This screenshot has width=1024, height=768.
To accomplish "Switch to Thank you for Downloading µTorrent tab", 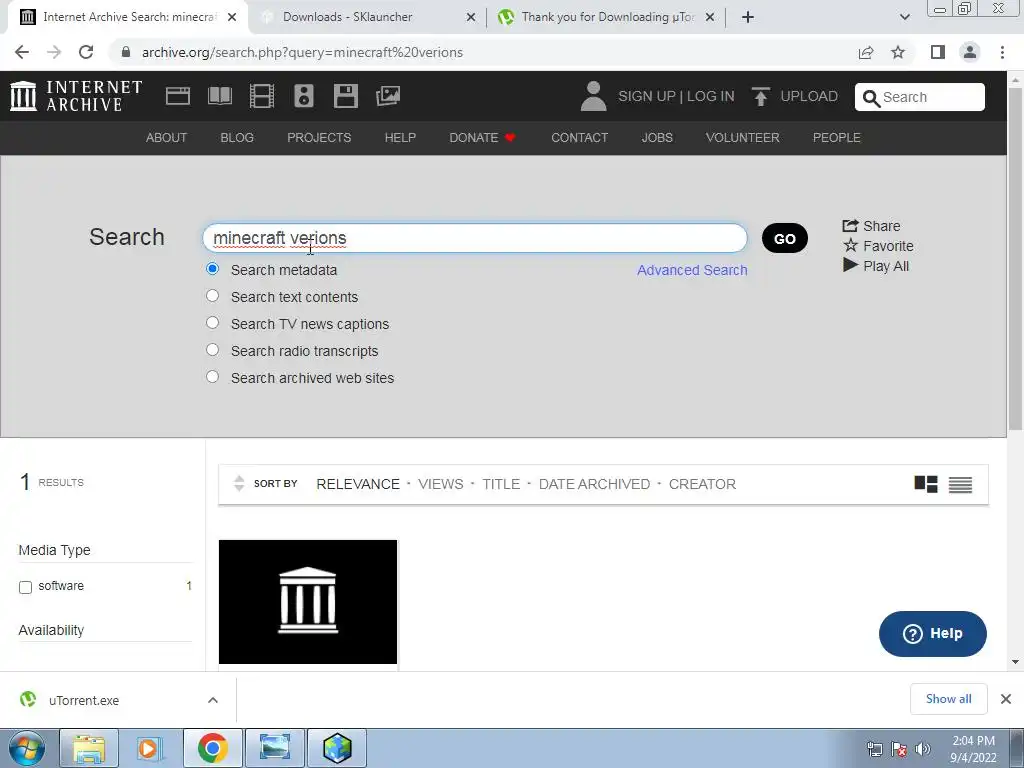I will click(x=607, y=17).
